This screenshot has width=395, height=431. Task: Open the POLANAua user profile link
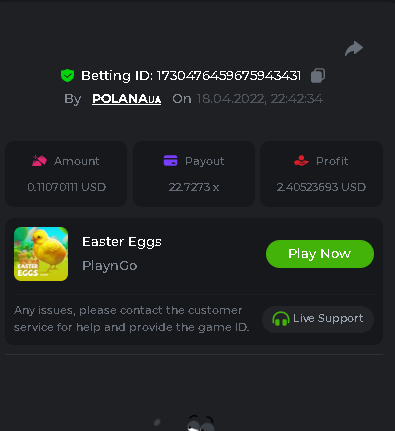[x=127, y=99]
